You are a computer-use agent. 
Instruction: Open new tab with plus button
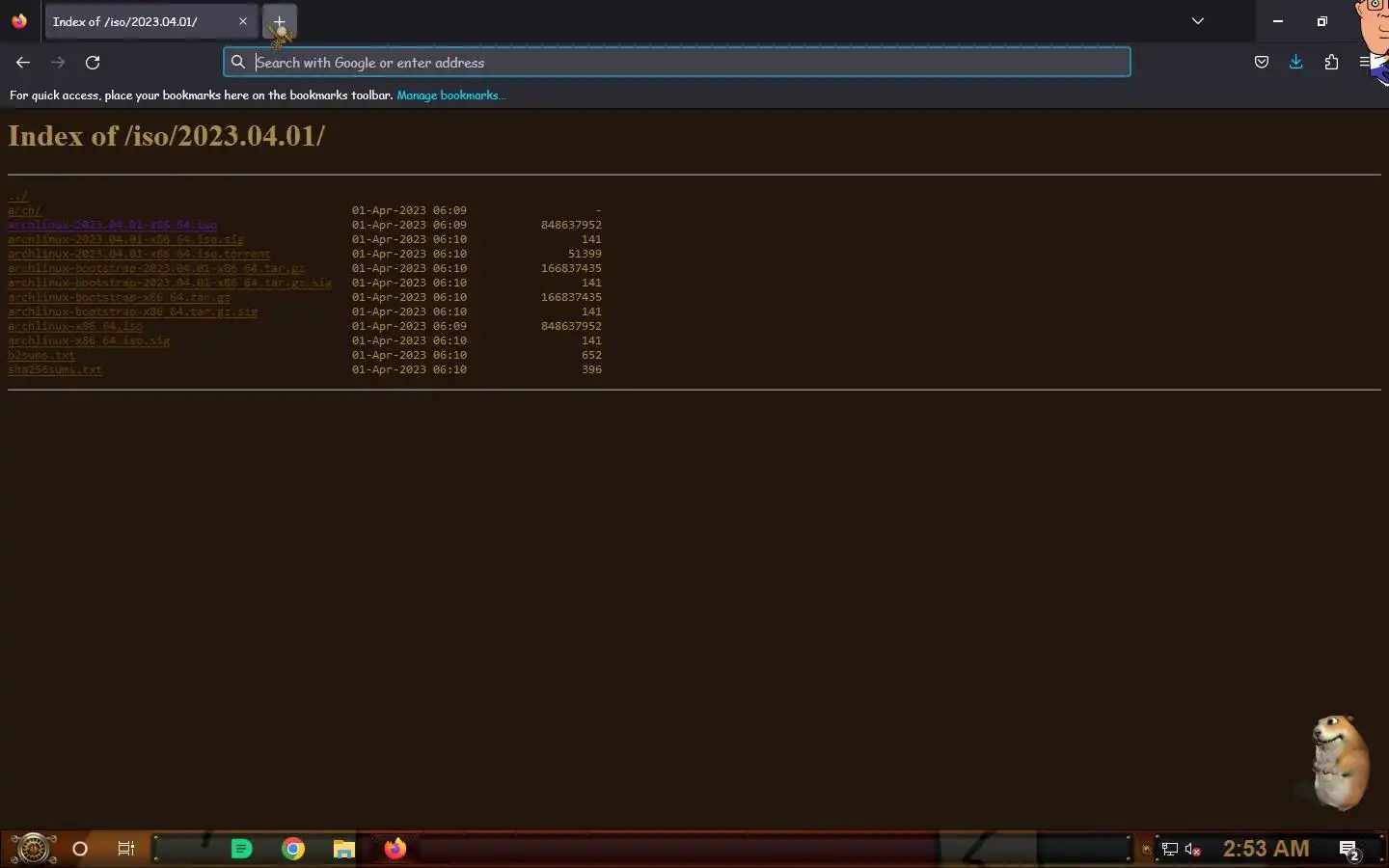point(279,21)
